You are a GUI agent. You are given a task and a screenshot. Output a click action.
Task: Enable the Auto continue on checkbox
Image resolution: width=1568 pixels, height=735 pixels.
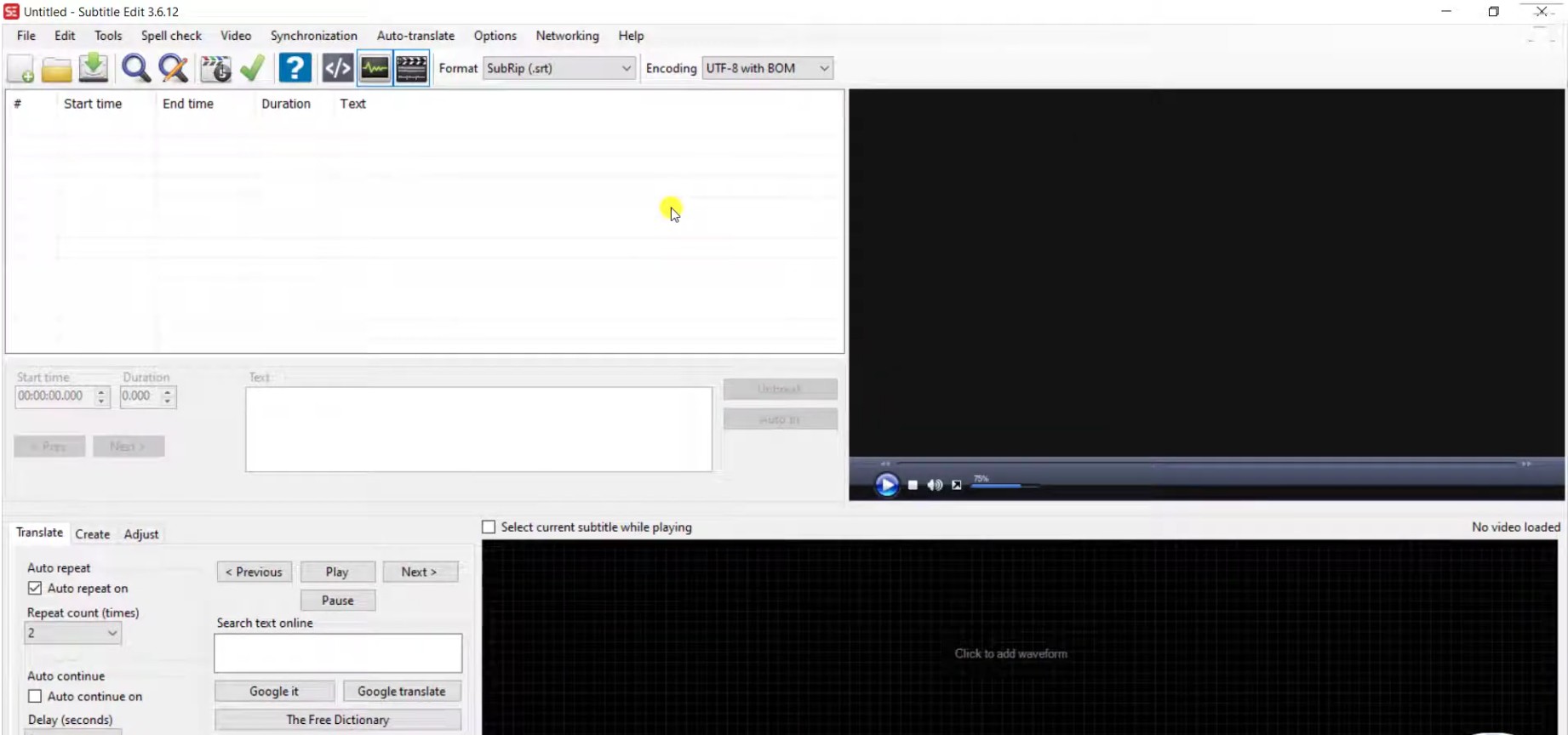click(35, 696)
